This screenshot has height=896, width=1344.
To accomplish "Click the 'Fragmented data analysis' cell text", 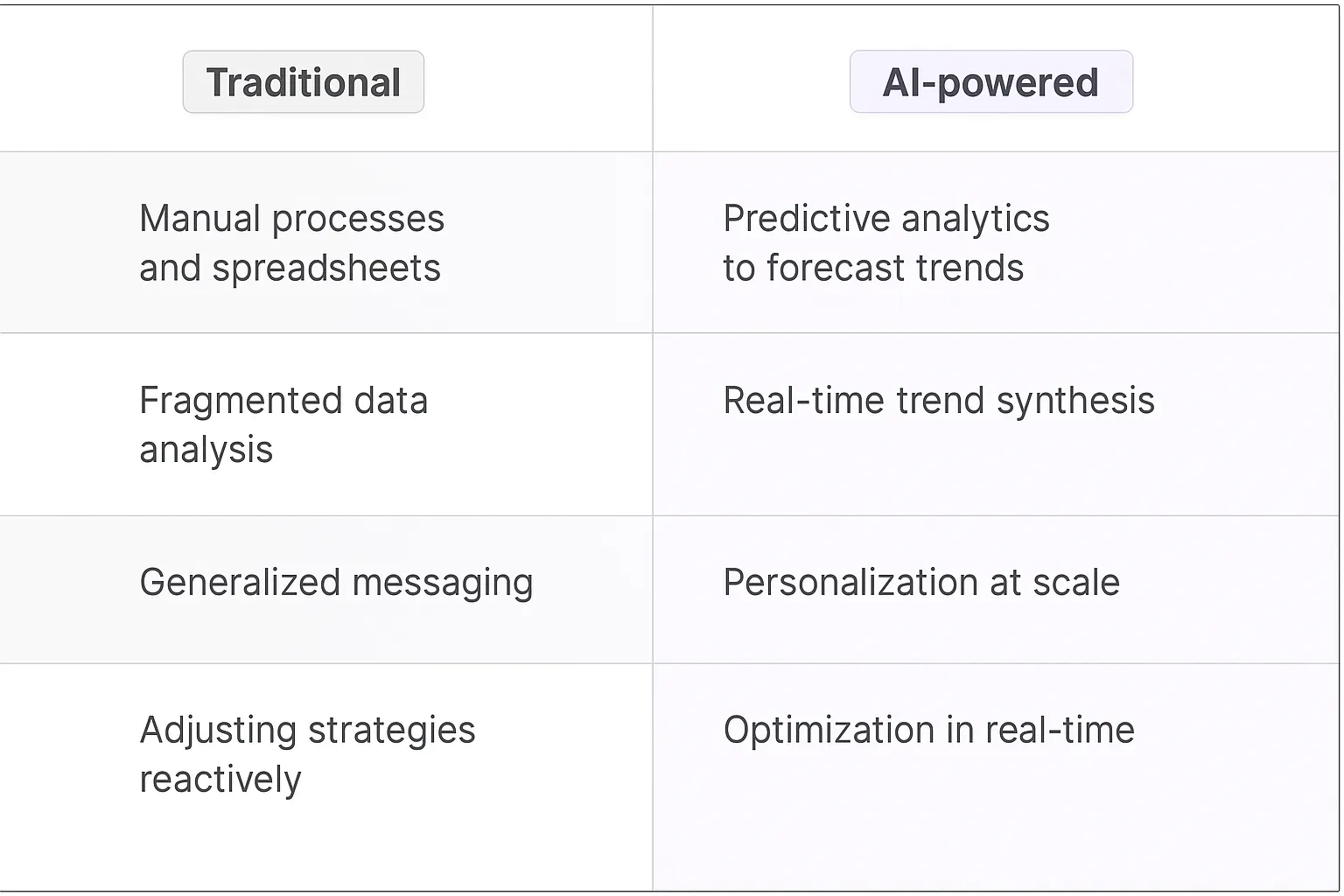I will [283, 424].
